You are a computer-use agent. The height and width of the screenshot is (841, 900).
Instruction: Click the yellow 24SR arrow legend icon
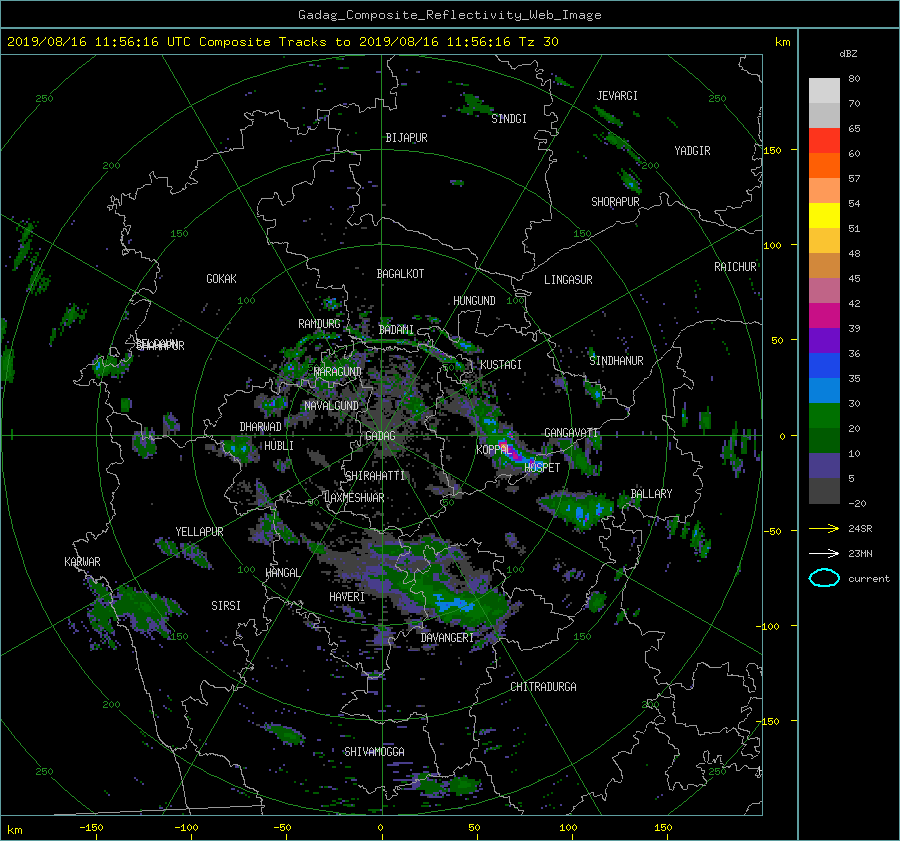(x=824, y=528)
